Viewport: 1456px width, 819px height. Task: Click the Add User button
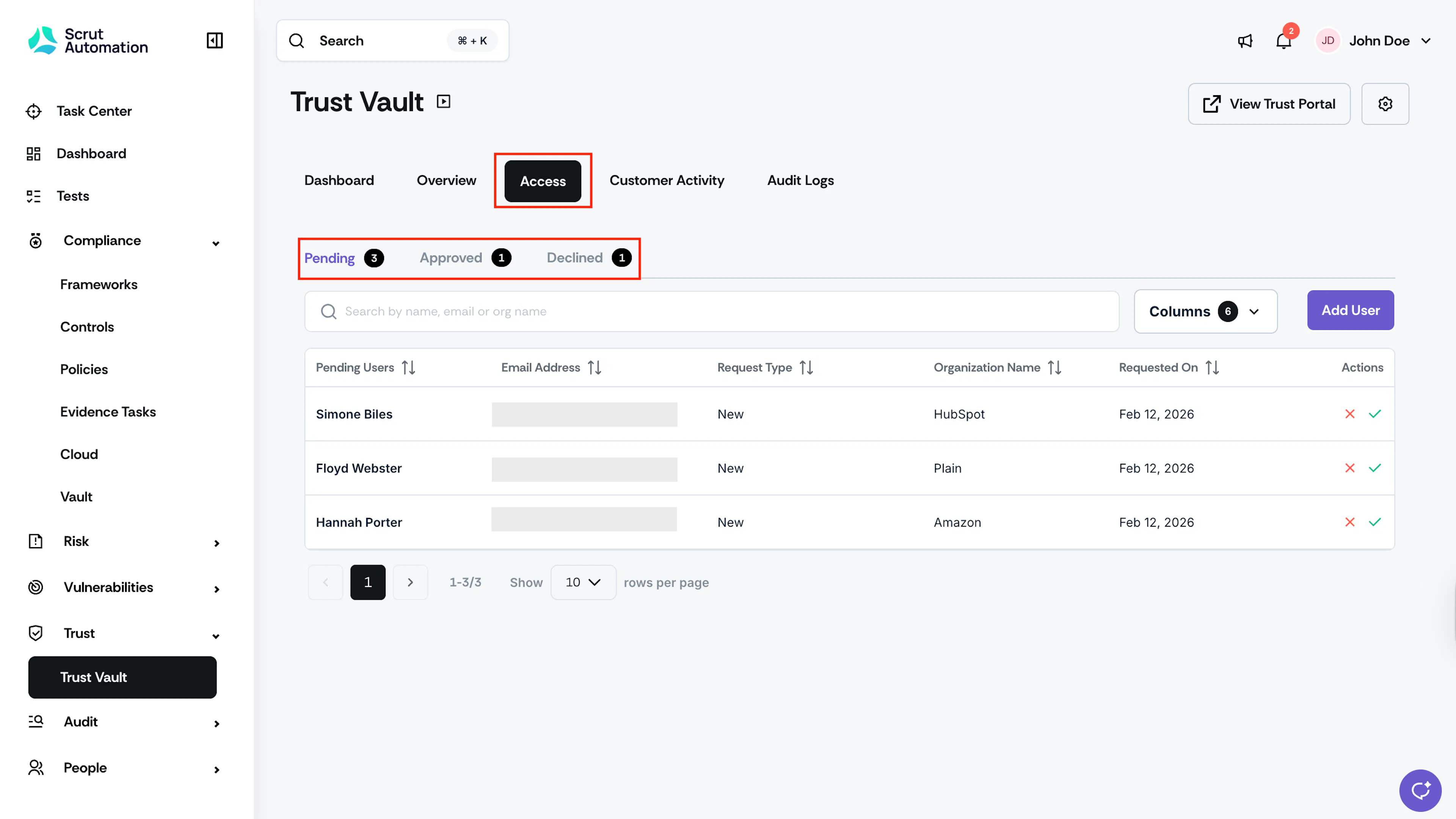1350,310
